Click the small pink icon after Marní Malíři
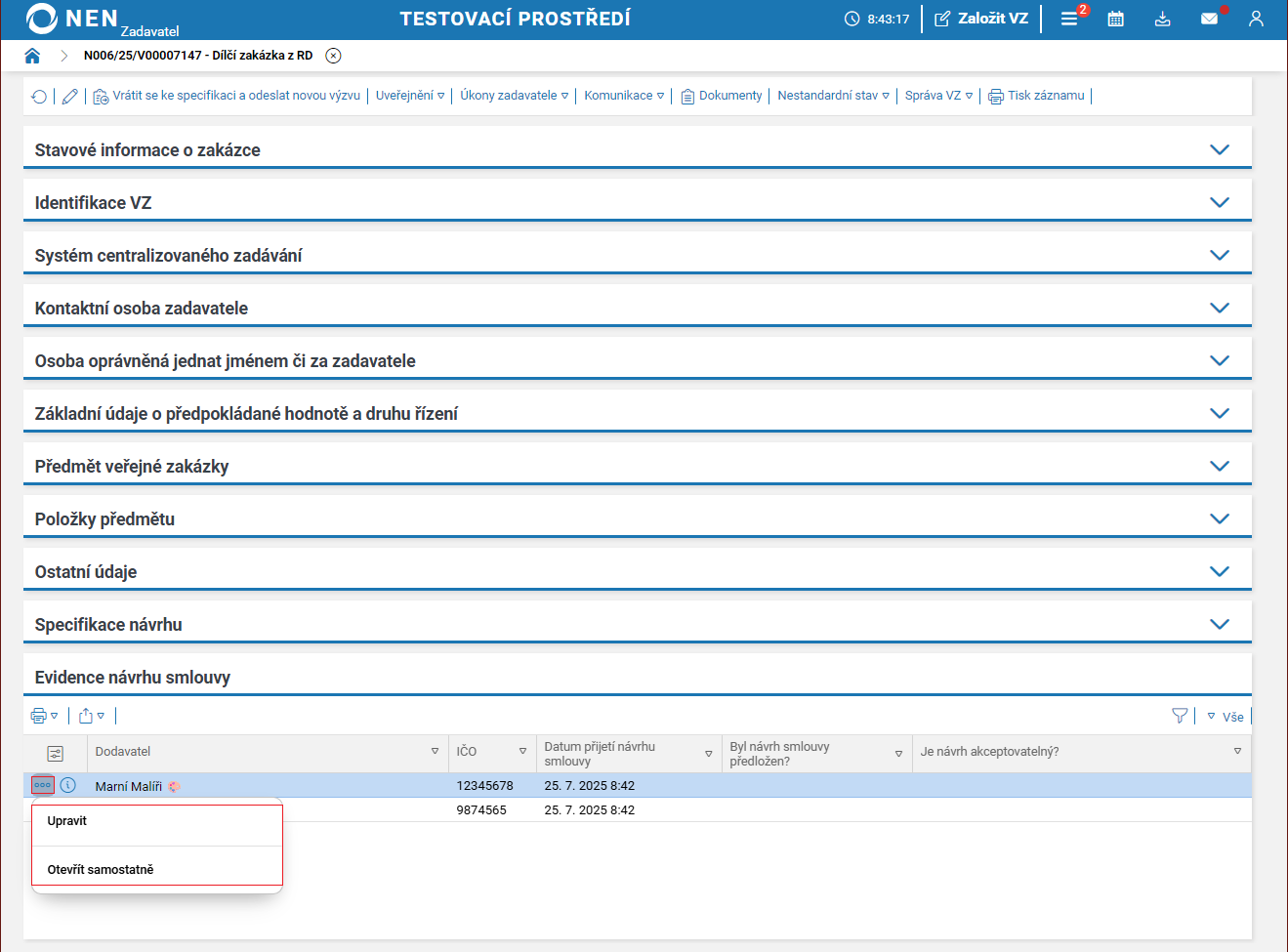 174,786
